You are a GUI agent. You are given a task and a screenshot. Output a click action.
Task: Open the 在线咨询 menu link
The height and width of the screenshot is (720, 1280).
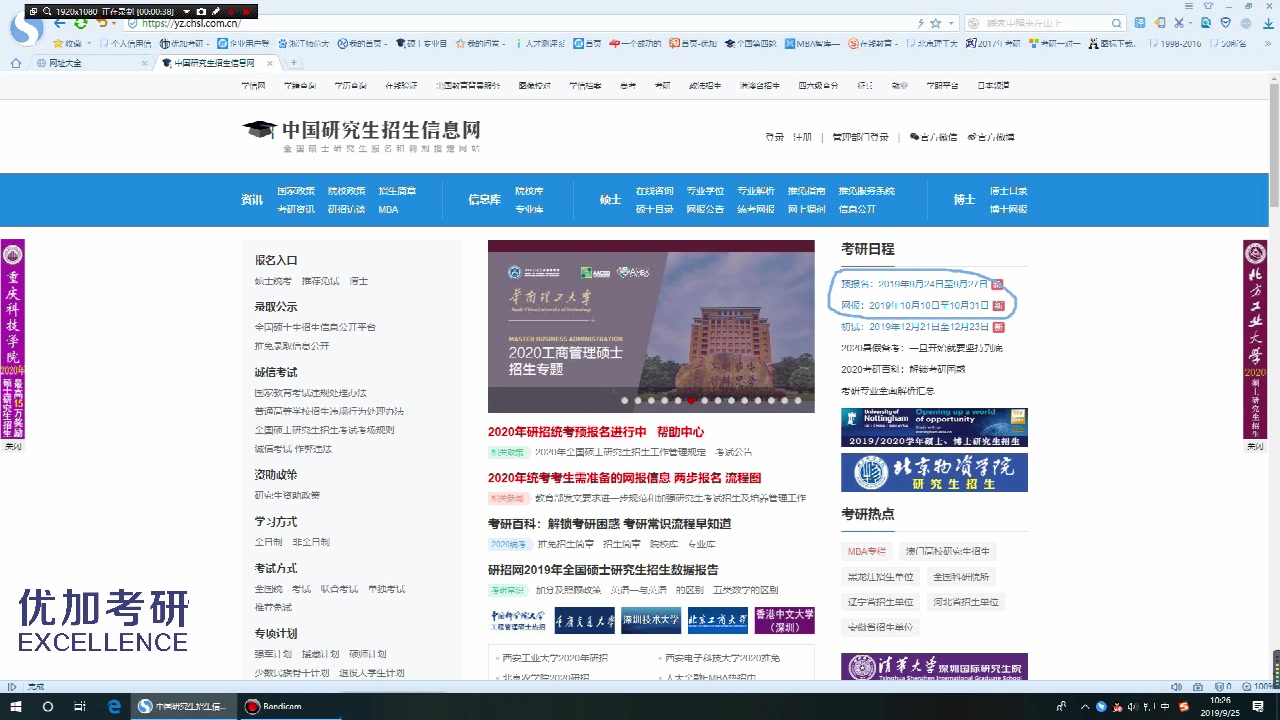[x=654, y=191]
